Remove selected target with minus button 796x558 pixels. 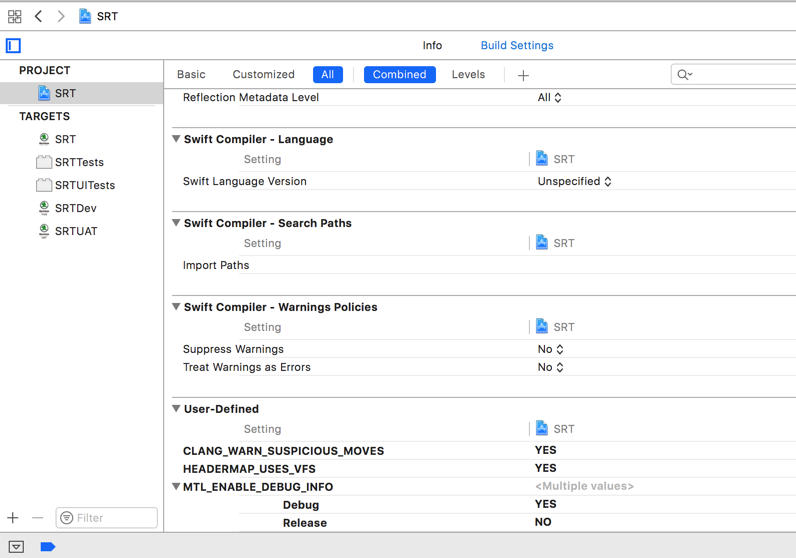click(x=38, y=518)
